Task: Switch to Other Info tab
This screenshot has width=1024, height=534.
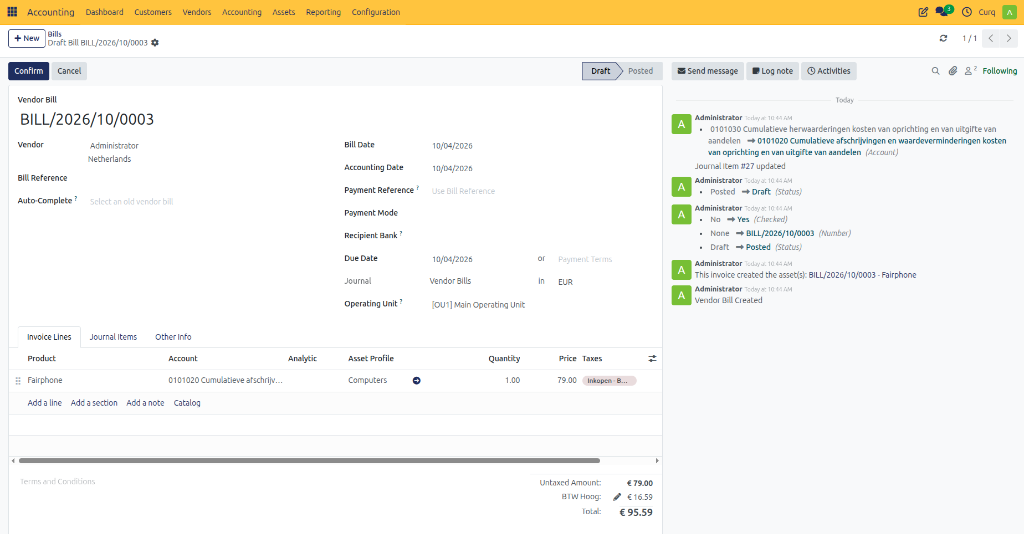Action: coord(173,337)
